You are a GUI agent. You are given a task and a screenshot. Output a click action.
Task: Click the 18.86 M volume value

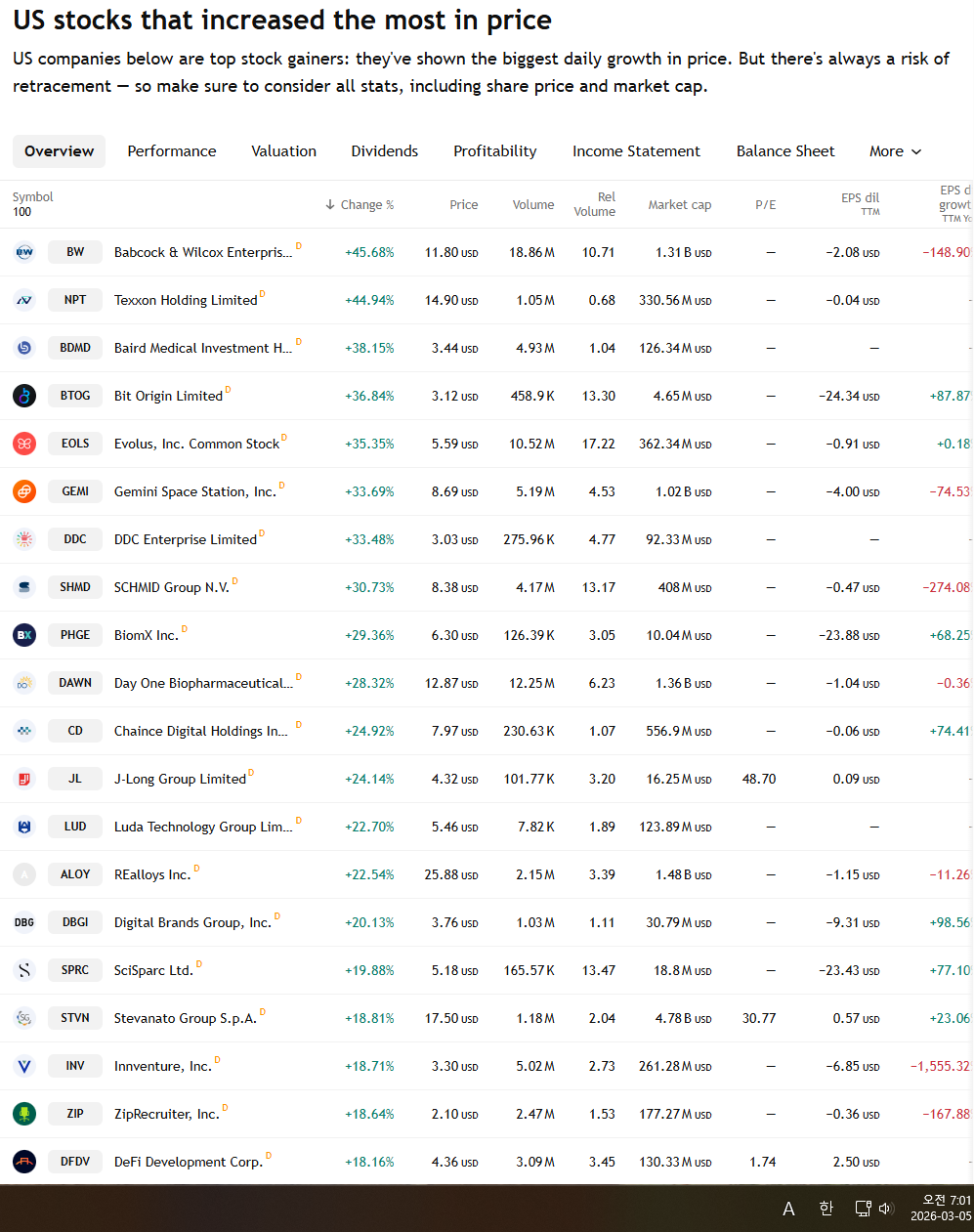[531, 252]
